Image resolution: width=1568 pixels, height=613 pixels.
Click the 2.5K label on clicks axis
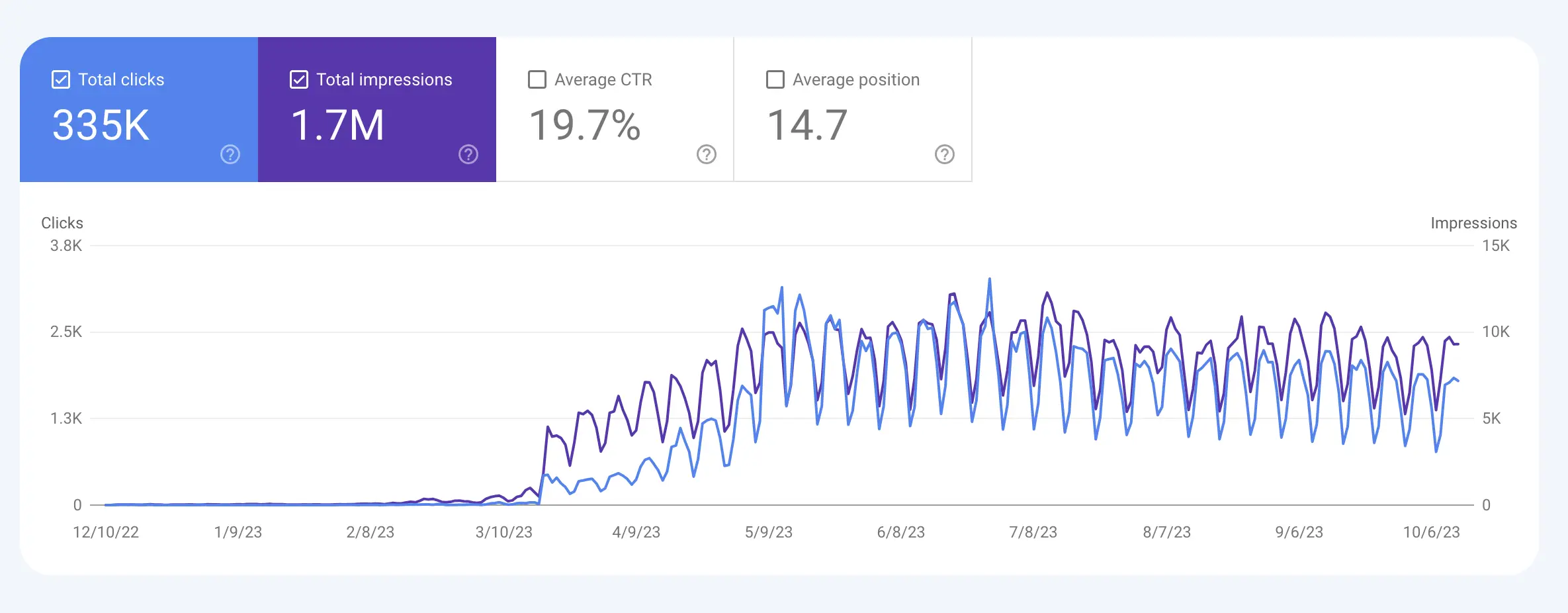(66, 332)
